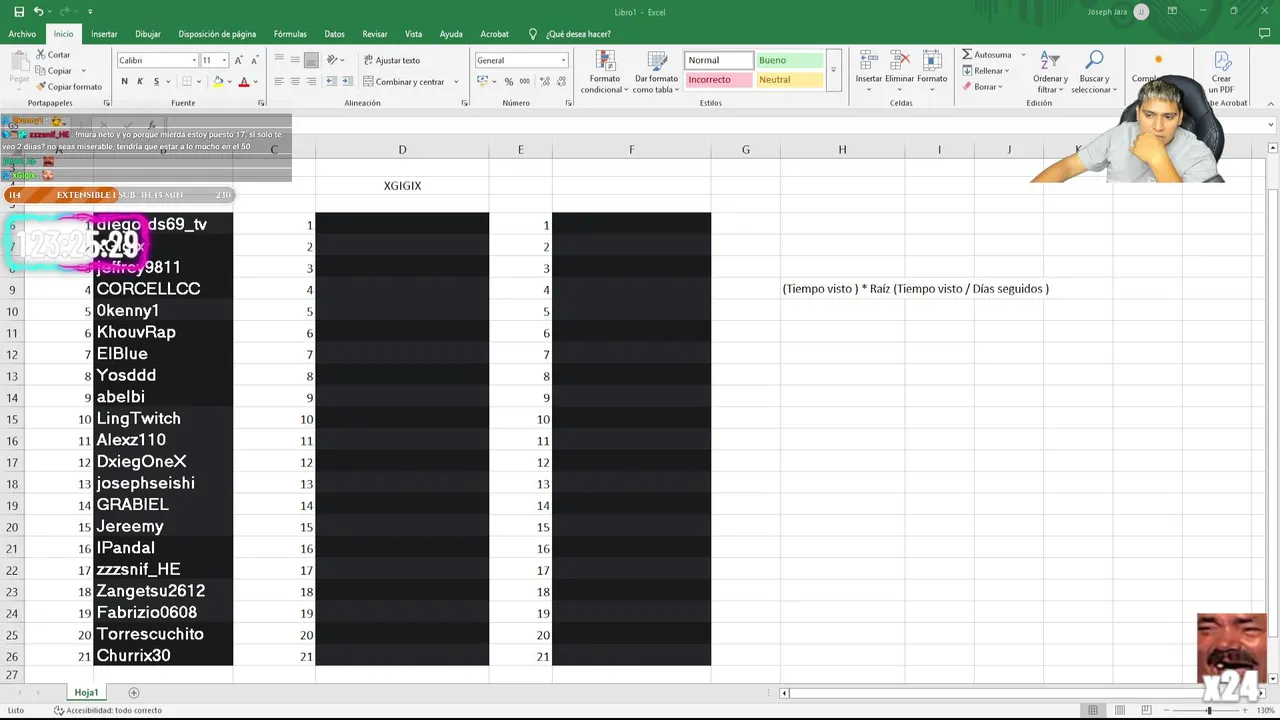Align cell text to the right

click(311, 82)
